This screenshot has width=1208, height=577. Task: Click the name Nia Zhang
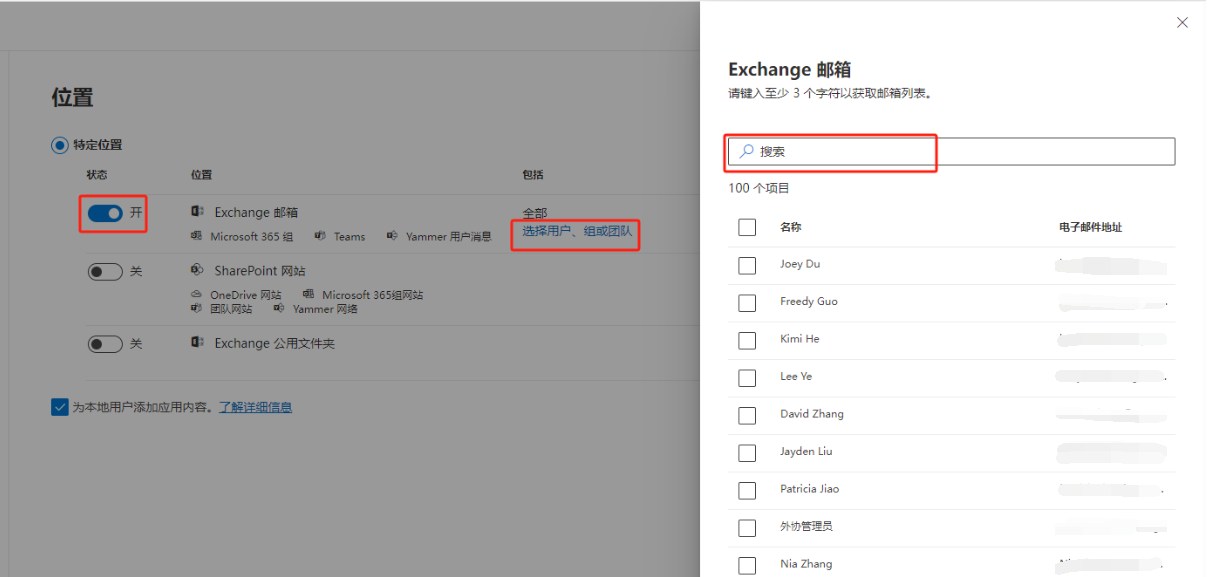tap(806, 564)
